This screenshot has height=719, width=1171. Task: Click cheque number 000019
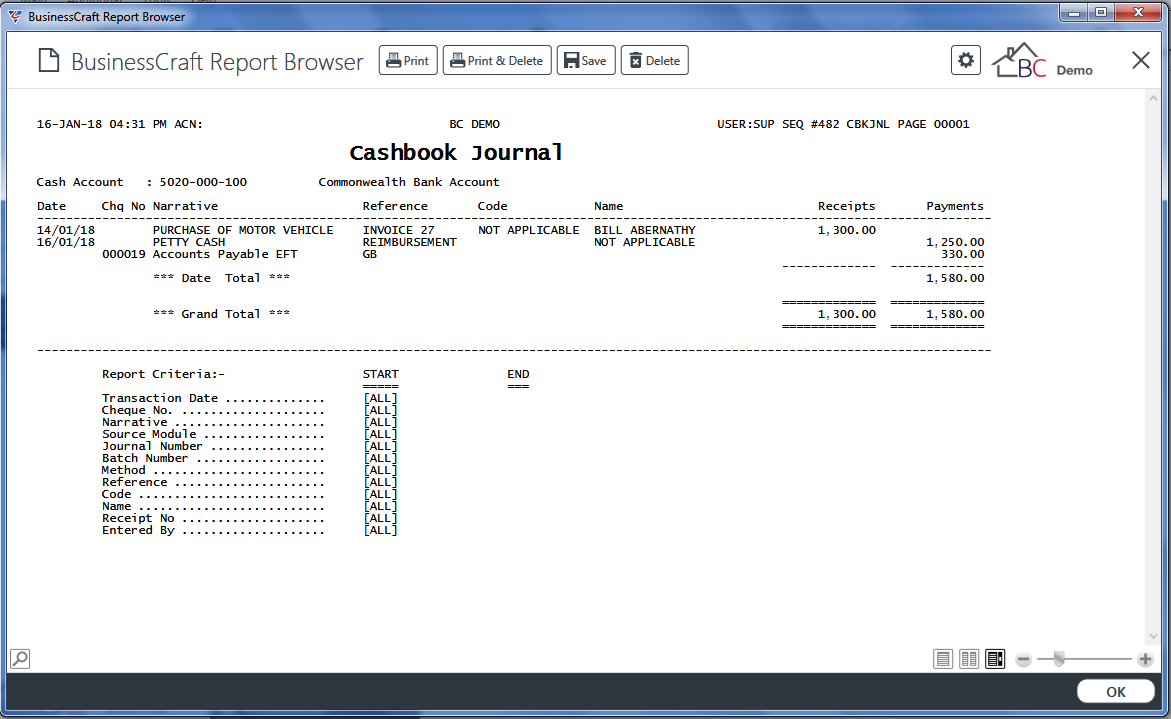(x=123, y=254)
